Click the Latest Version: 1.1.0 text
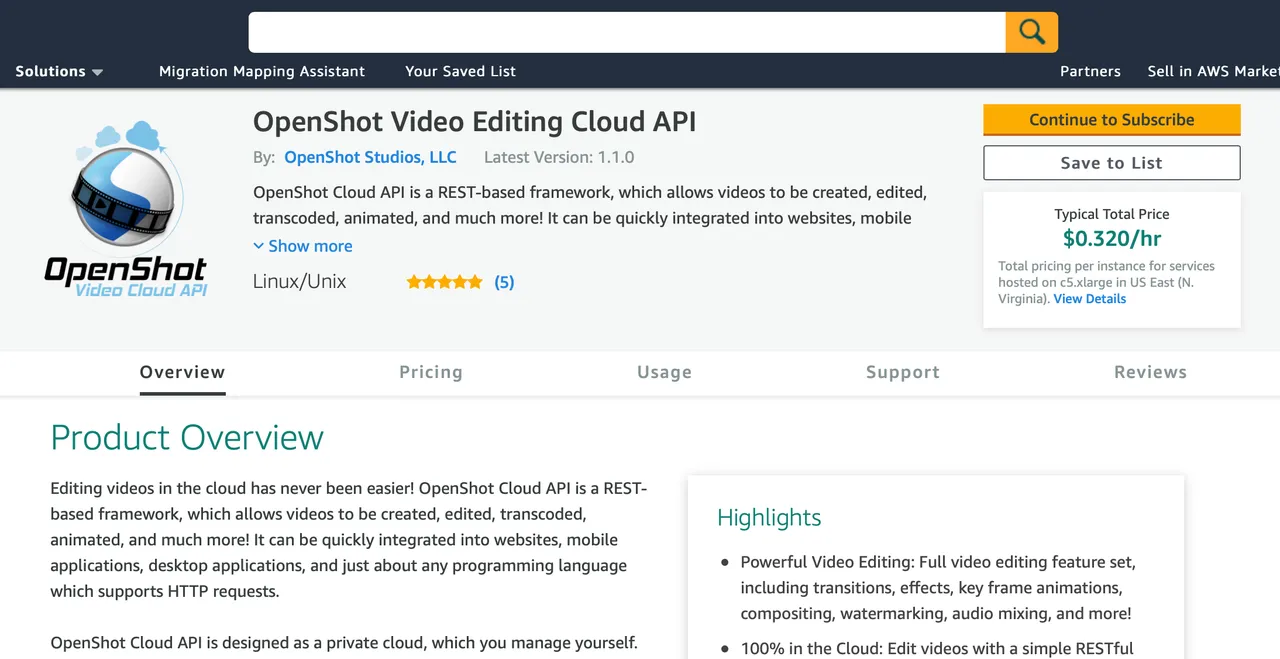The width and height of the screenshot is (1280, 659). pos(559,157)
